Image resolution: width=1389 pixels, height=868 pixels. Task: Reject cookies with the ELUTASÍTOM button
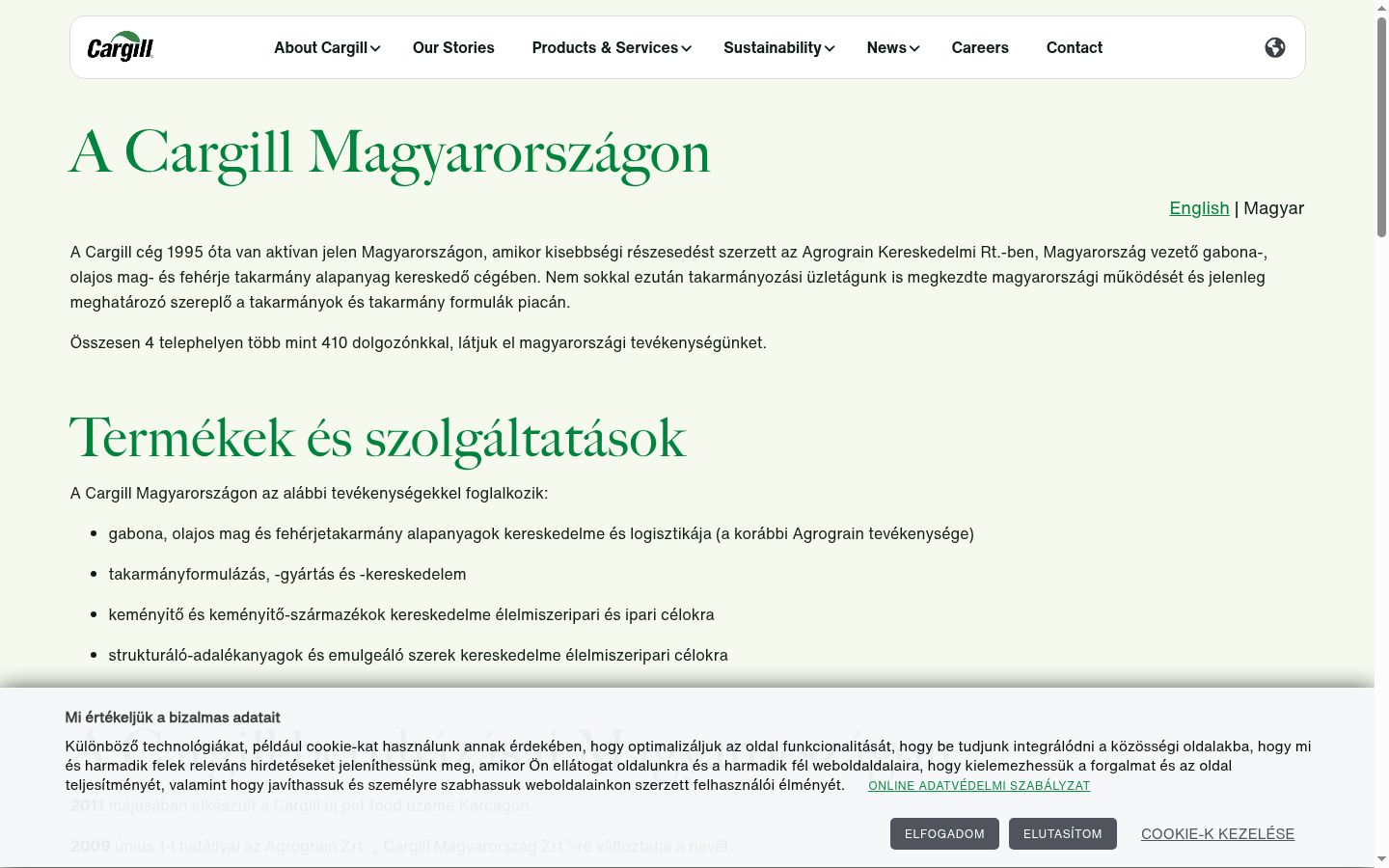1063,834
